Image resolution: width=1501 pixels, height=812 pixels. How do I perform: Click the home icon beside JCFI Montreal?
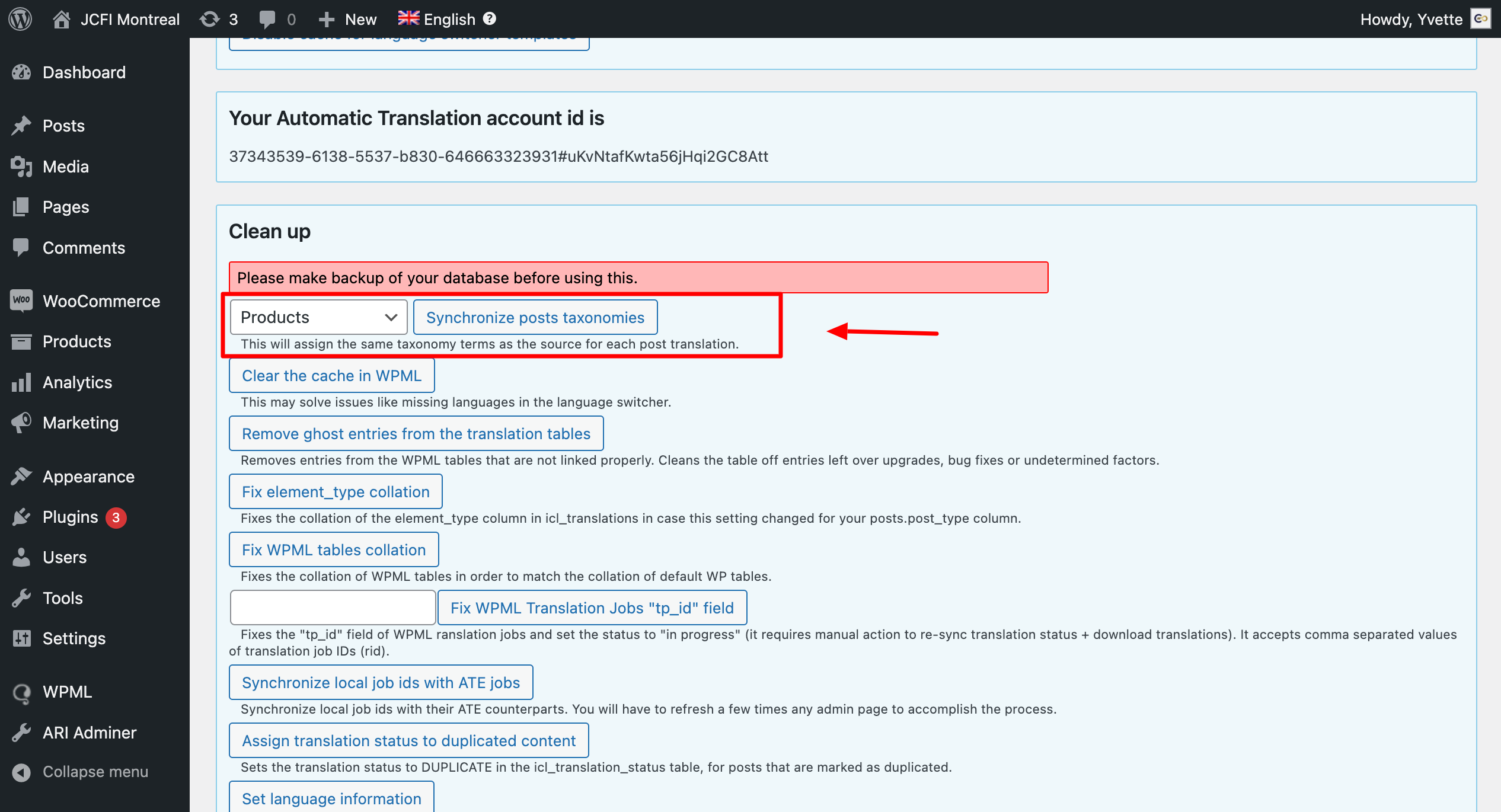tap(61, 19)
